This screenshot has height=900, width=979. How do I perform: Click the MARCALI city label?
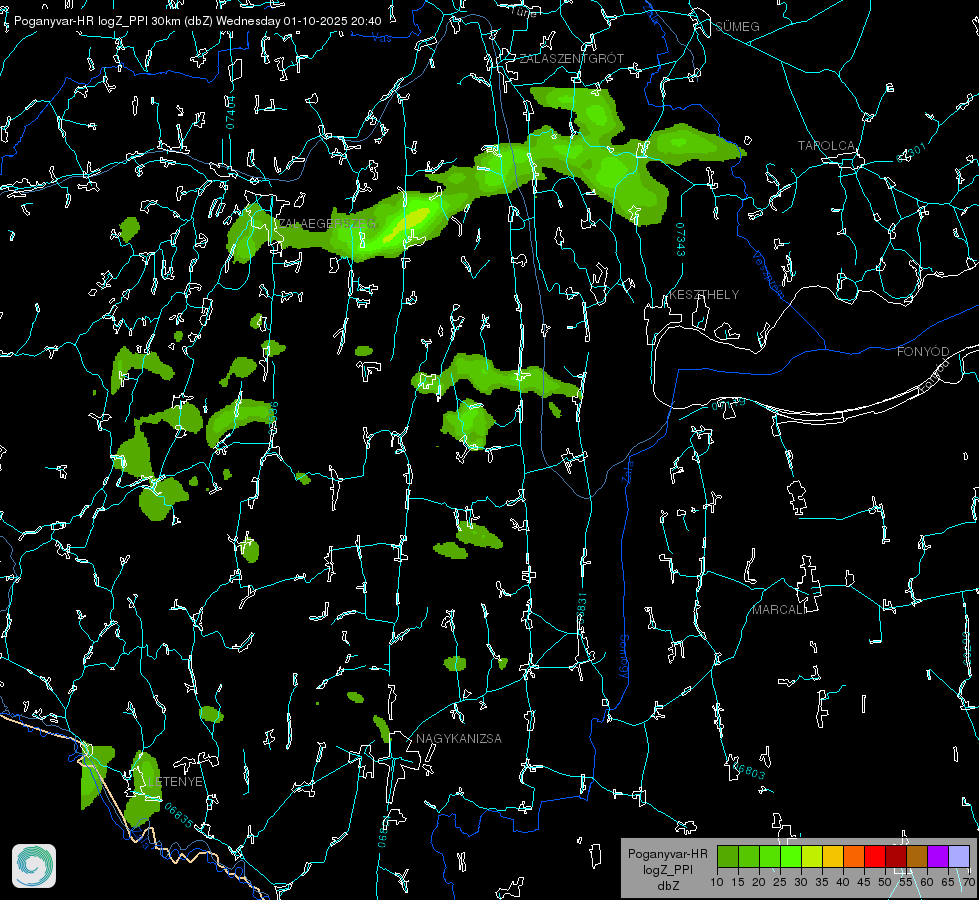click(779, 610)
